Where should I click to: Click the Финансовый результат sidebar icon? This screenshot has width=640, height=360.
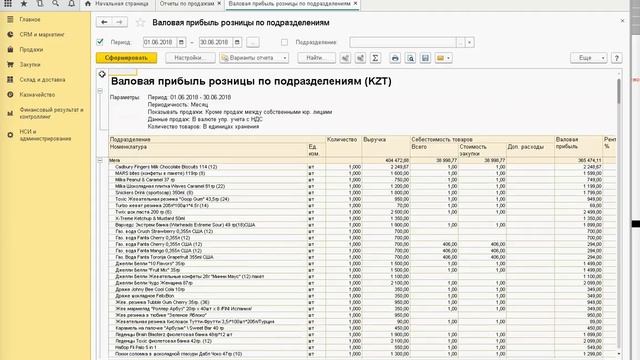pyautogui.click(x=10, y=113)
